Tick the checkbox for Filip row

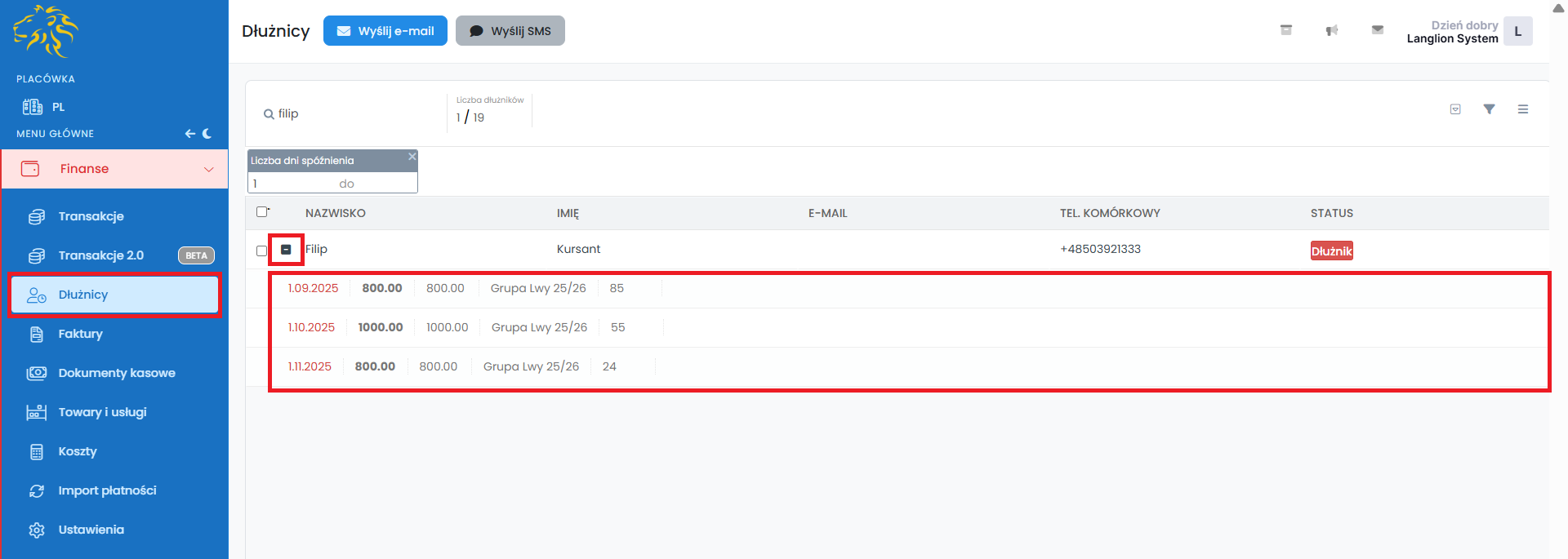click(x=261, y=251)
